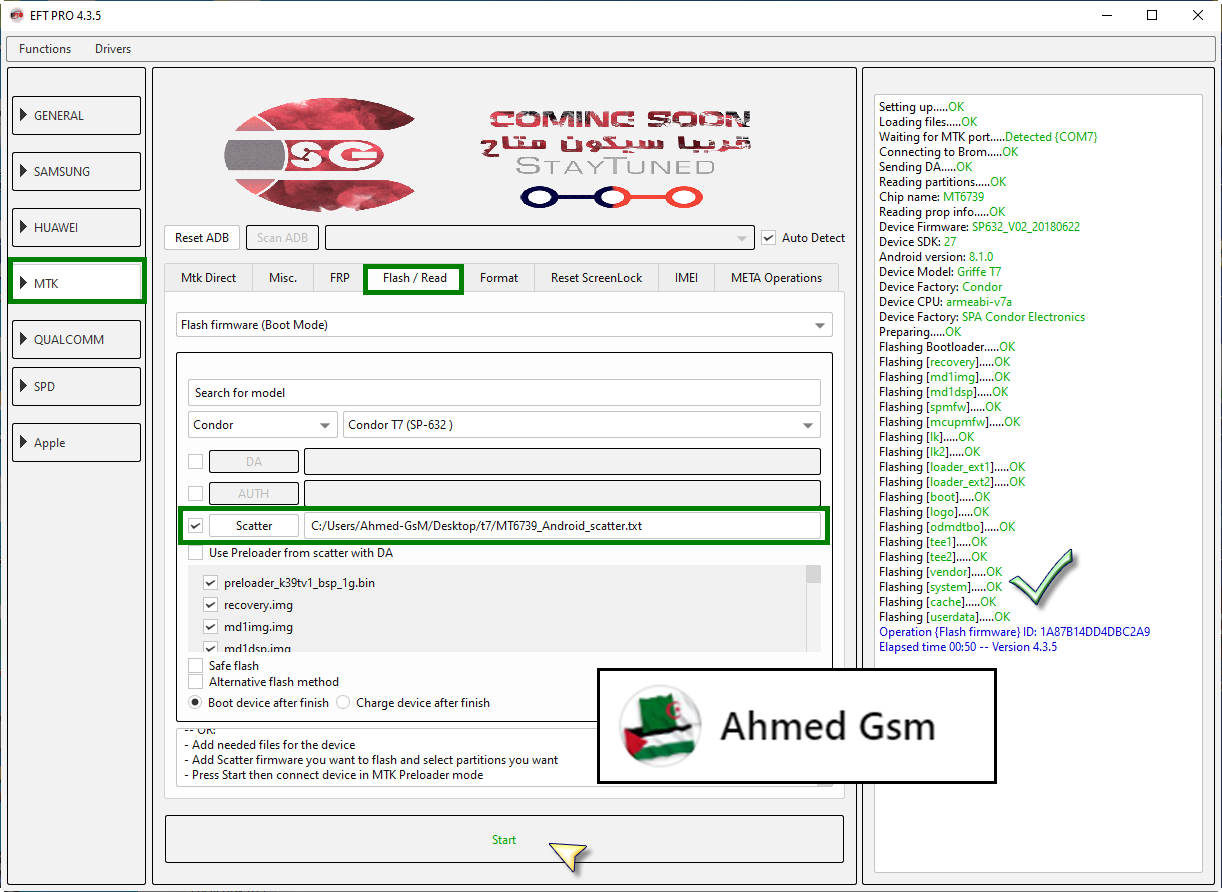This screenshot has height=892, width=1222.
Task: Click the AUTH file button
Action: [254, 494]
